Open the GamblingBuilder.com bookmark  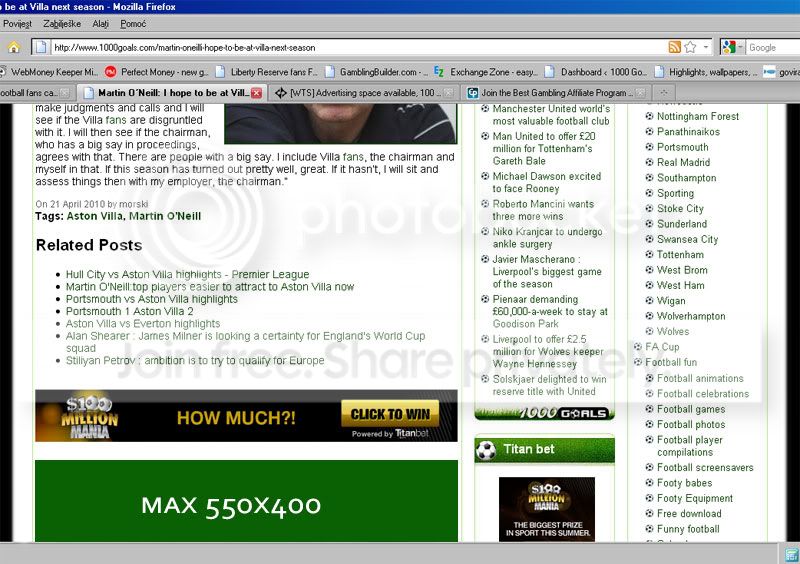[377, 72]
